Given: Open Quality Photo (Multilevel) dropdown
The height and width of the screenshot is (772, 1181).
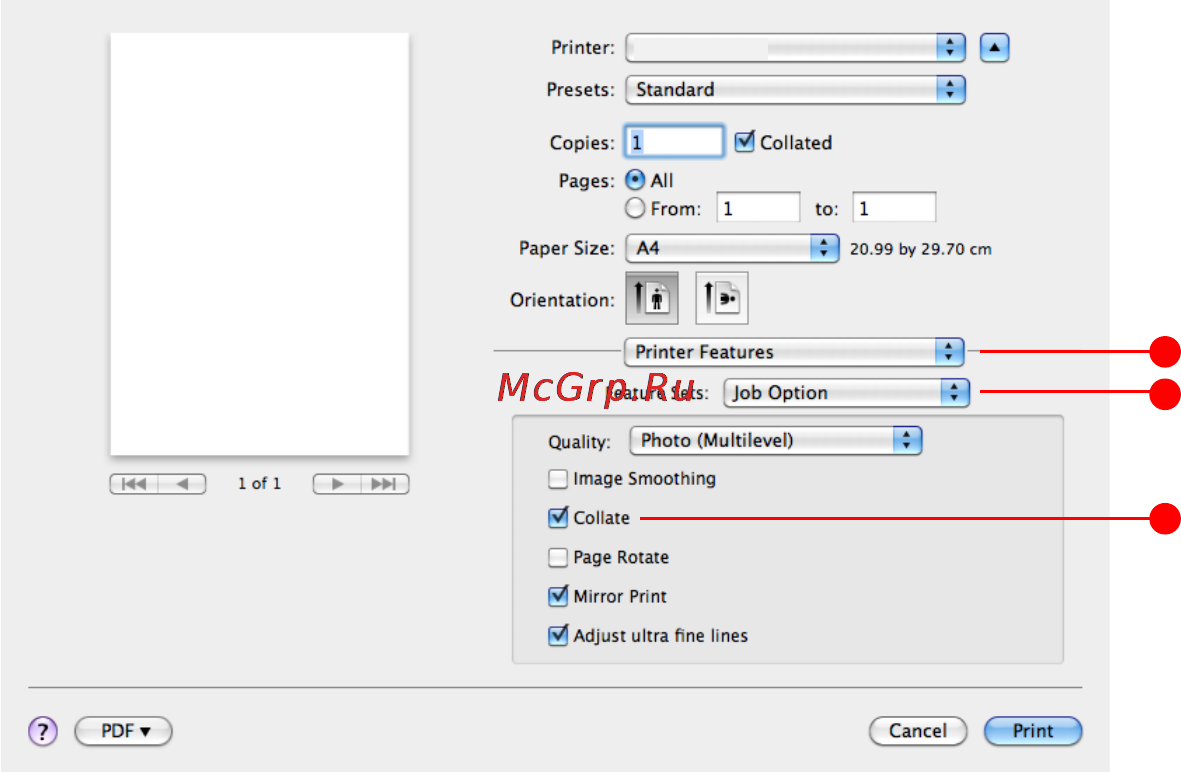Looking at the screenshot, I should pyautogui.click(x=776, y=440).
